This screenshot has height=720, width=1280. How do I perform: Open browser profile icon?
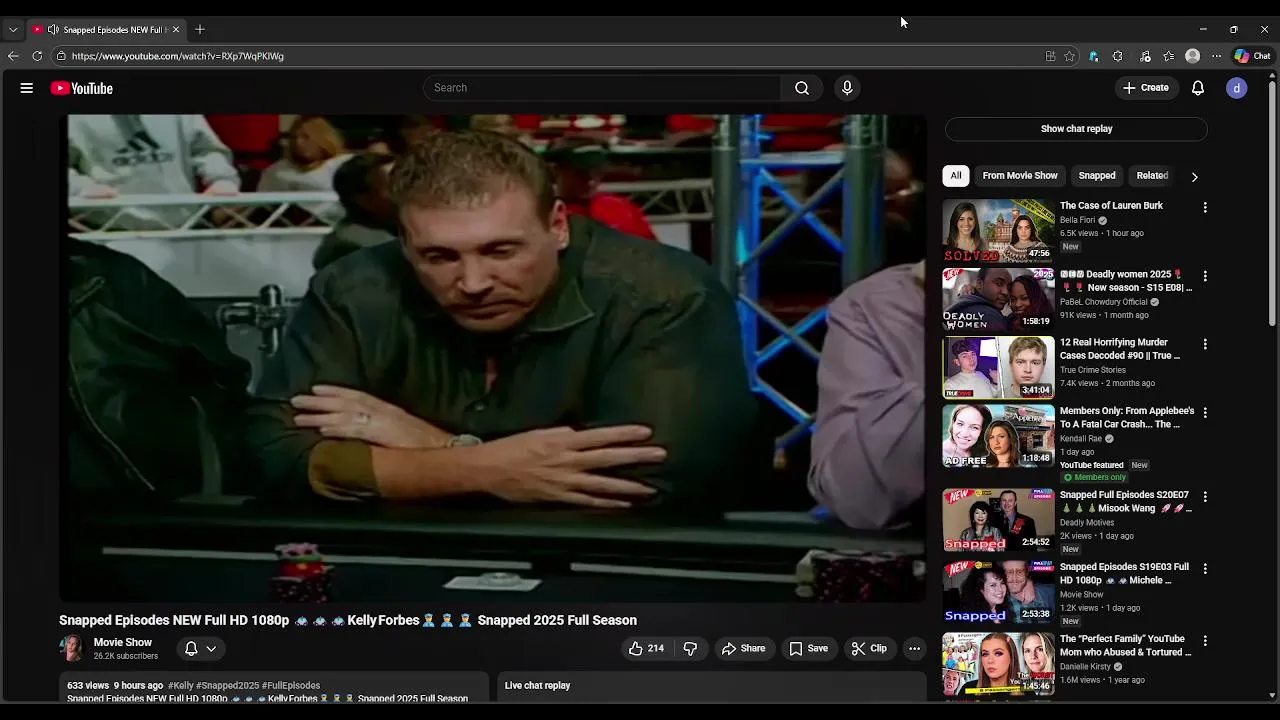[x=1192, y=56]
